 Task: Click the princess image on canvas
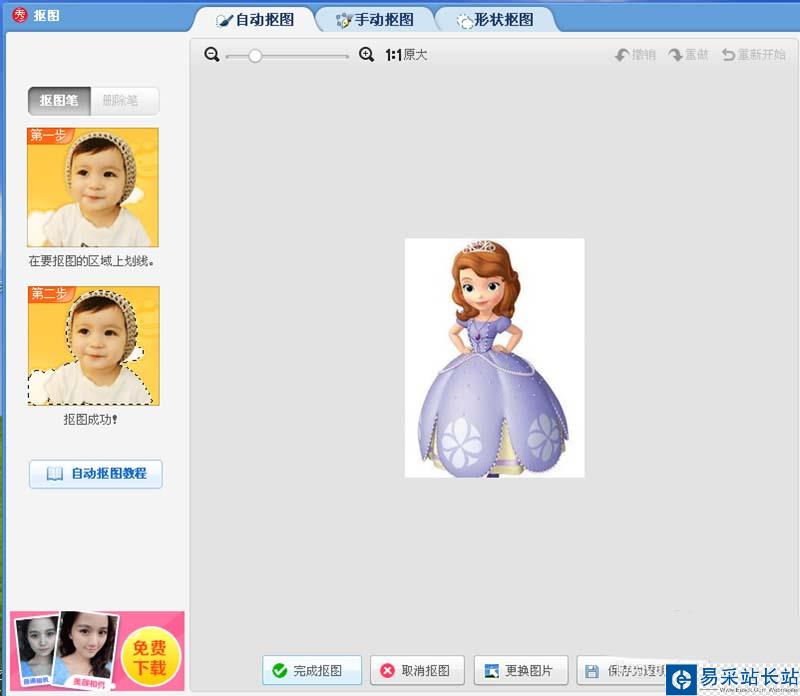[494, 358]
